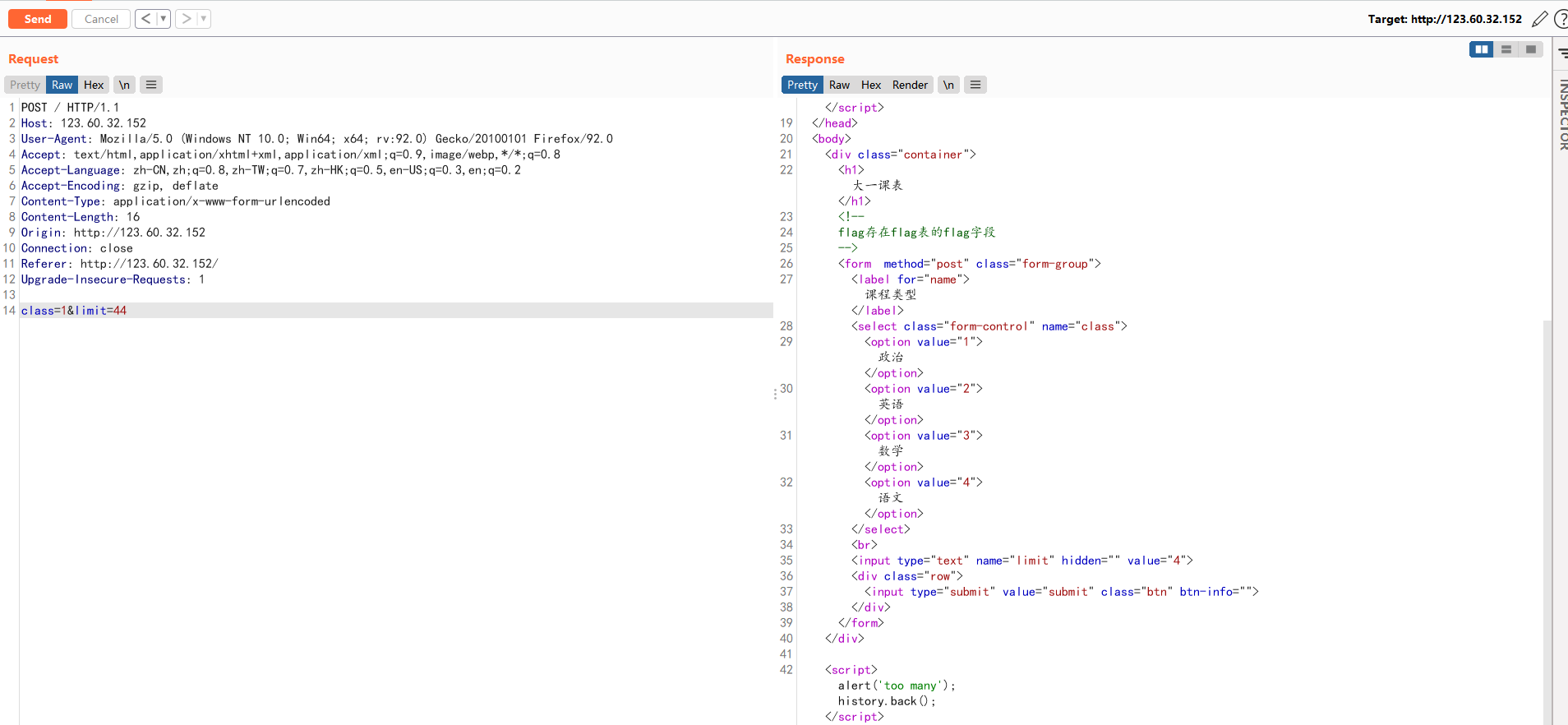Open forward history dropdown arrow
Viewport: 1568px width, 725px height.
(204, 19)
